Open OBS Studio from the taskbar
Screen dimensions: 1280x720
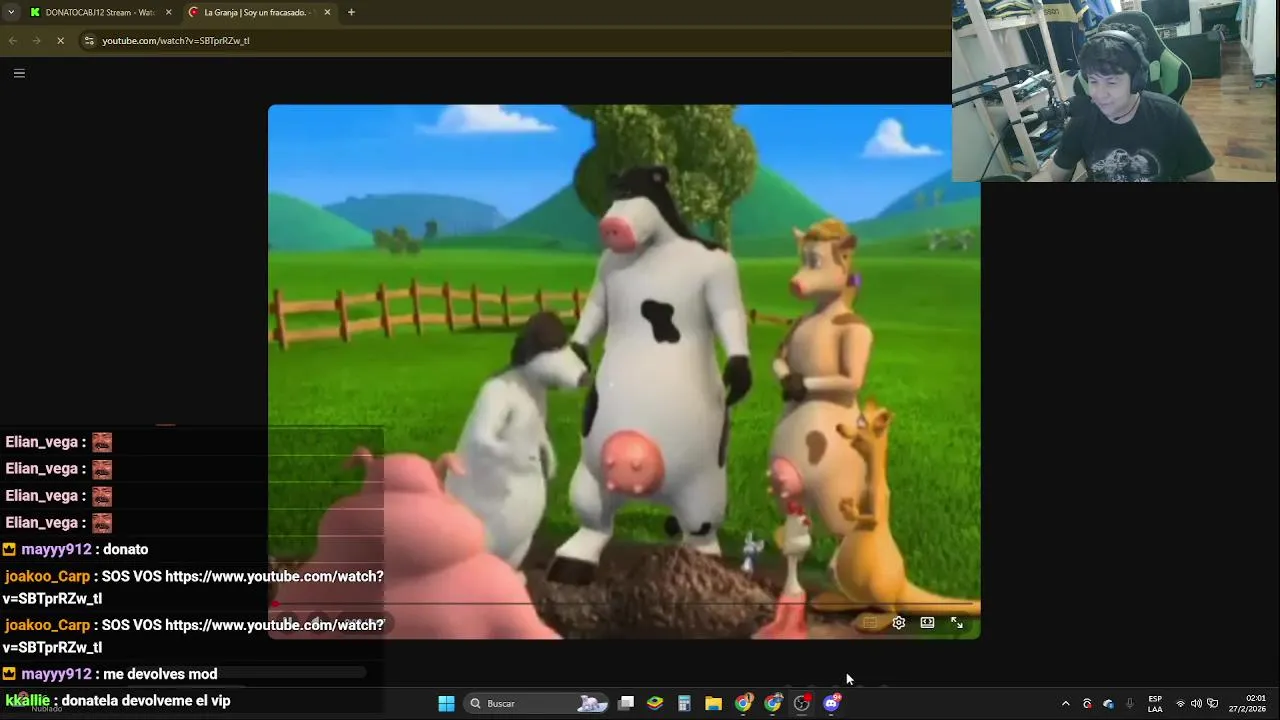[x=802, y=703]
